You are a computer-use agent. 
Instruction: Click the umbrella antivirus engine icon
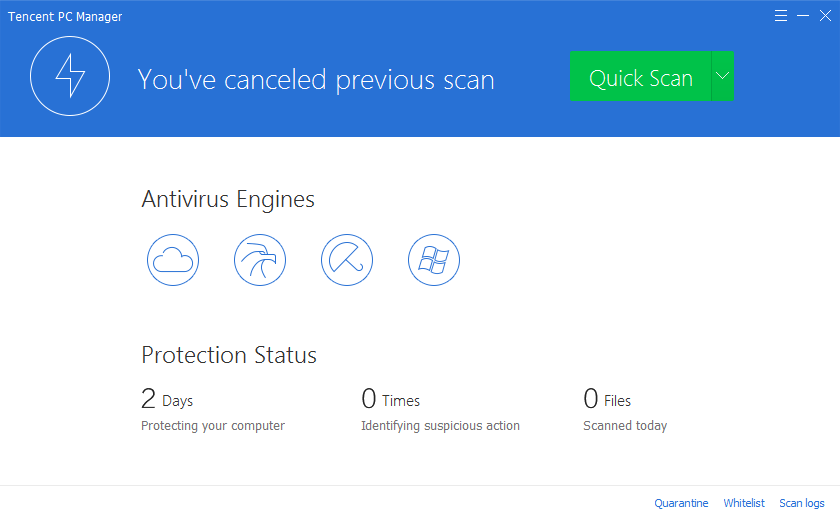347,261
